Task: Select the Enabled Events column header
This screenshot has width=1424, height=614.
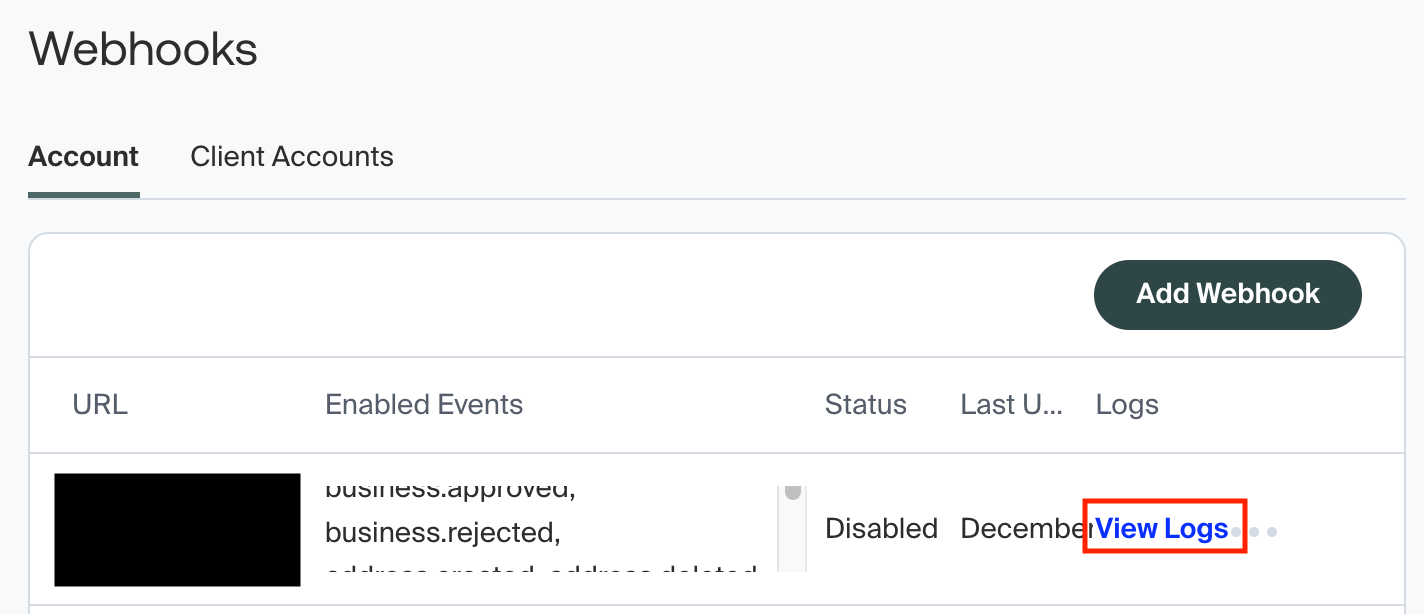Action: click(x=424, y=405)
